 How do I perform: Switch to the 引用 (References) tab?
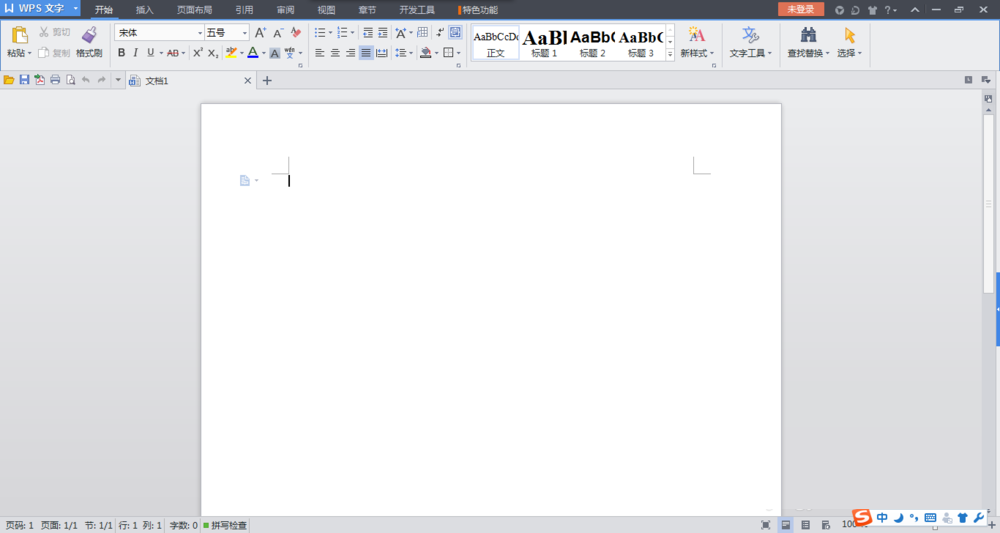(x=244, y=10)
